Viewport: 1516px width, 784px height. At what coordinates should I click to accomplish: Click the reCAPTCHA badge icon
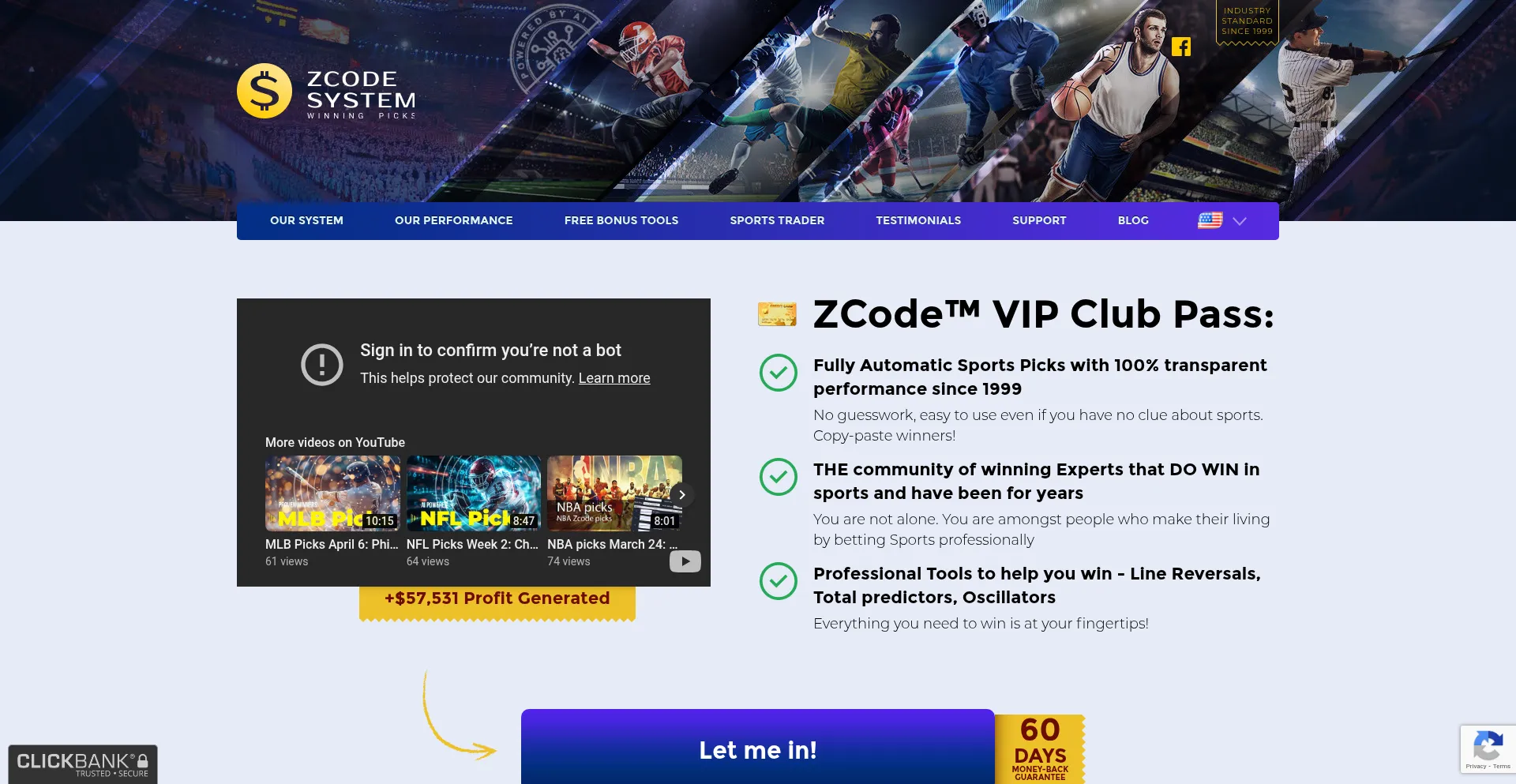(1488, 749)
